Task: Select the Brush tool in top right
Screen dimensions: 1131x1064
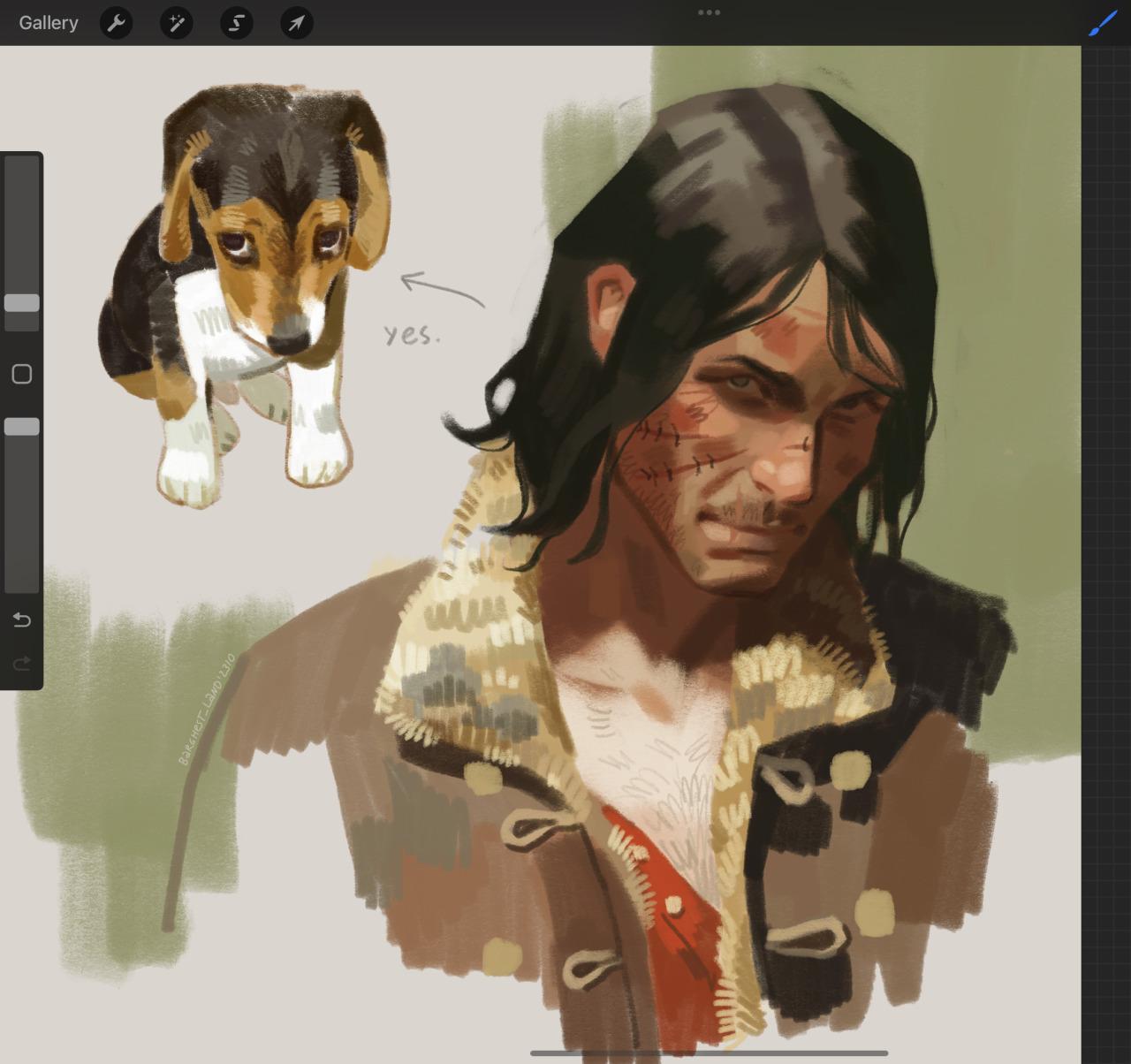Action: click(x=1102, y=23)
